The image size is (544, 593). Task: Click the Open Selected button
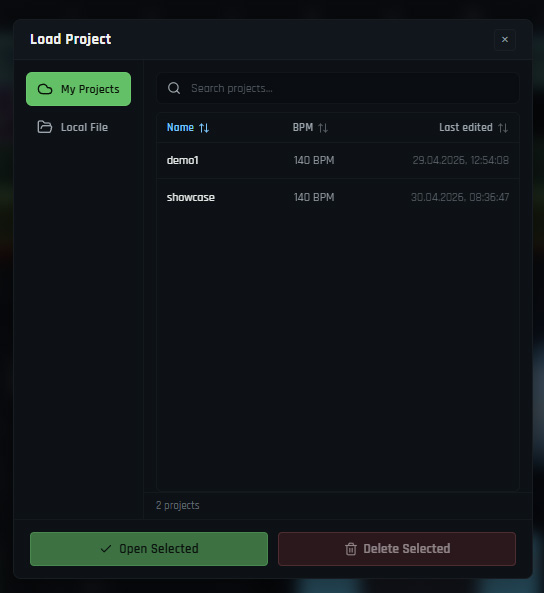tap(149, 549)
